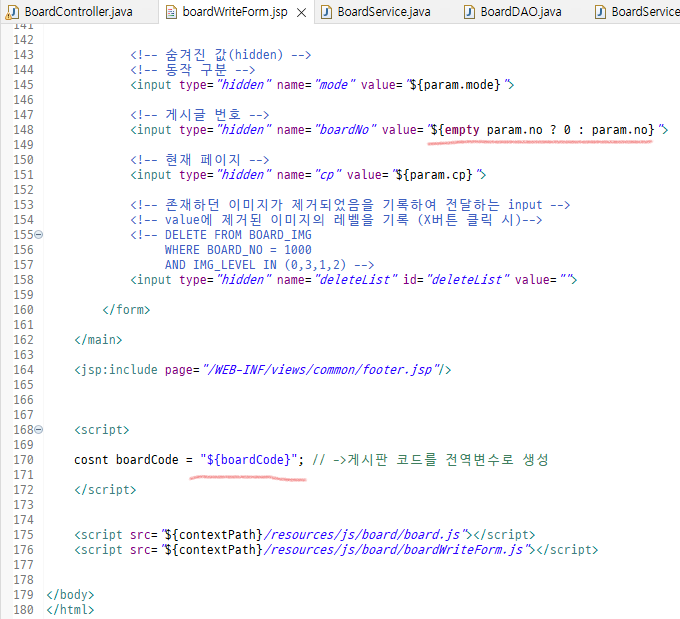Collapse the script block at line 168
Image resolution: width=680 pixels, height=619 pixels.
pos(39,429)
